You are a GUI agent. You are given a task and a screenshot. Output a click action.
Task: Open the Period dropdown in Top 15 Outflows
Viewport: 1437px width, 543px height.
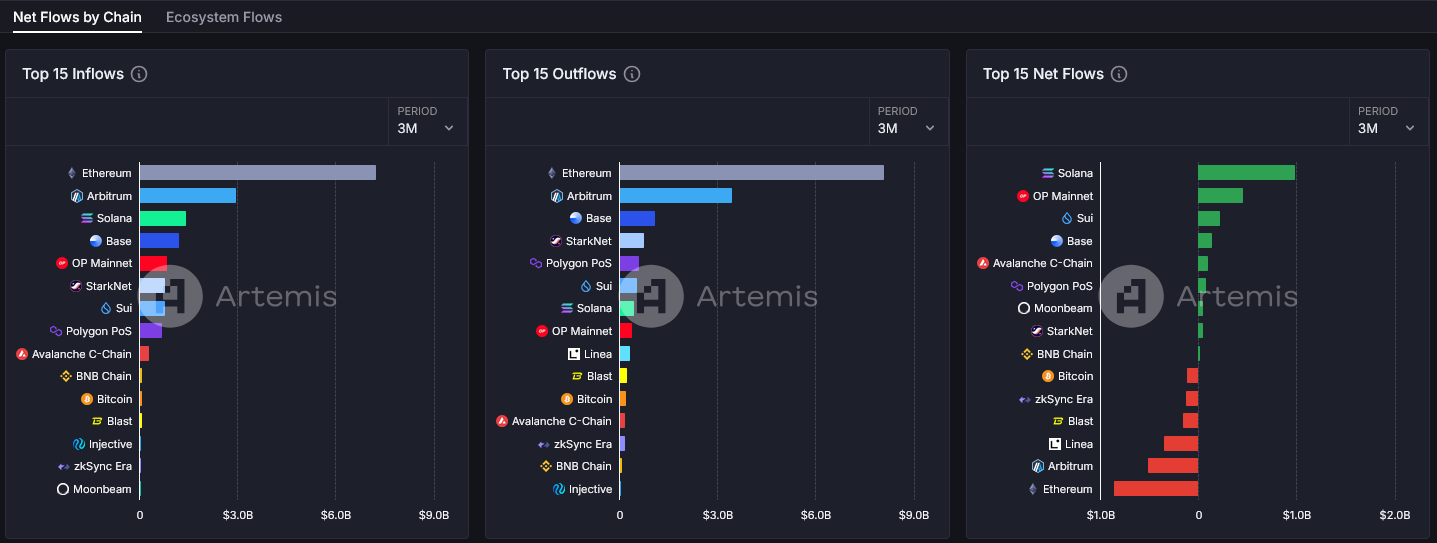908,121
